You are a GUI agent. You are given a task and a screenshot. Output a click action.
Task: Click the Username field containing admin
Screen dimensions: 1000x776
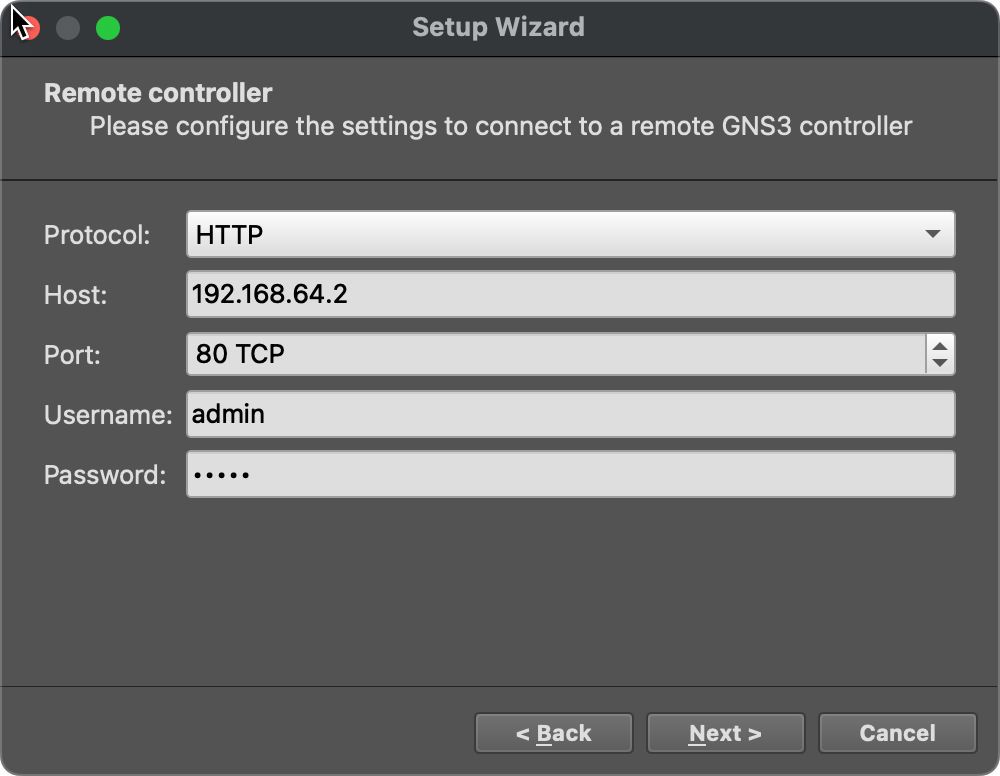click(570, 414)
